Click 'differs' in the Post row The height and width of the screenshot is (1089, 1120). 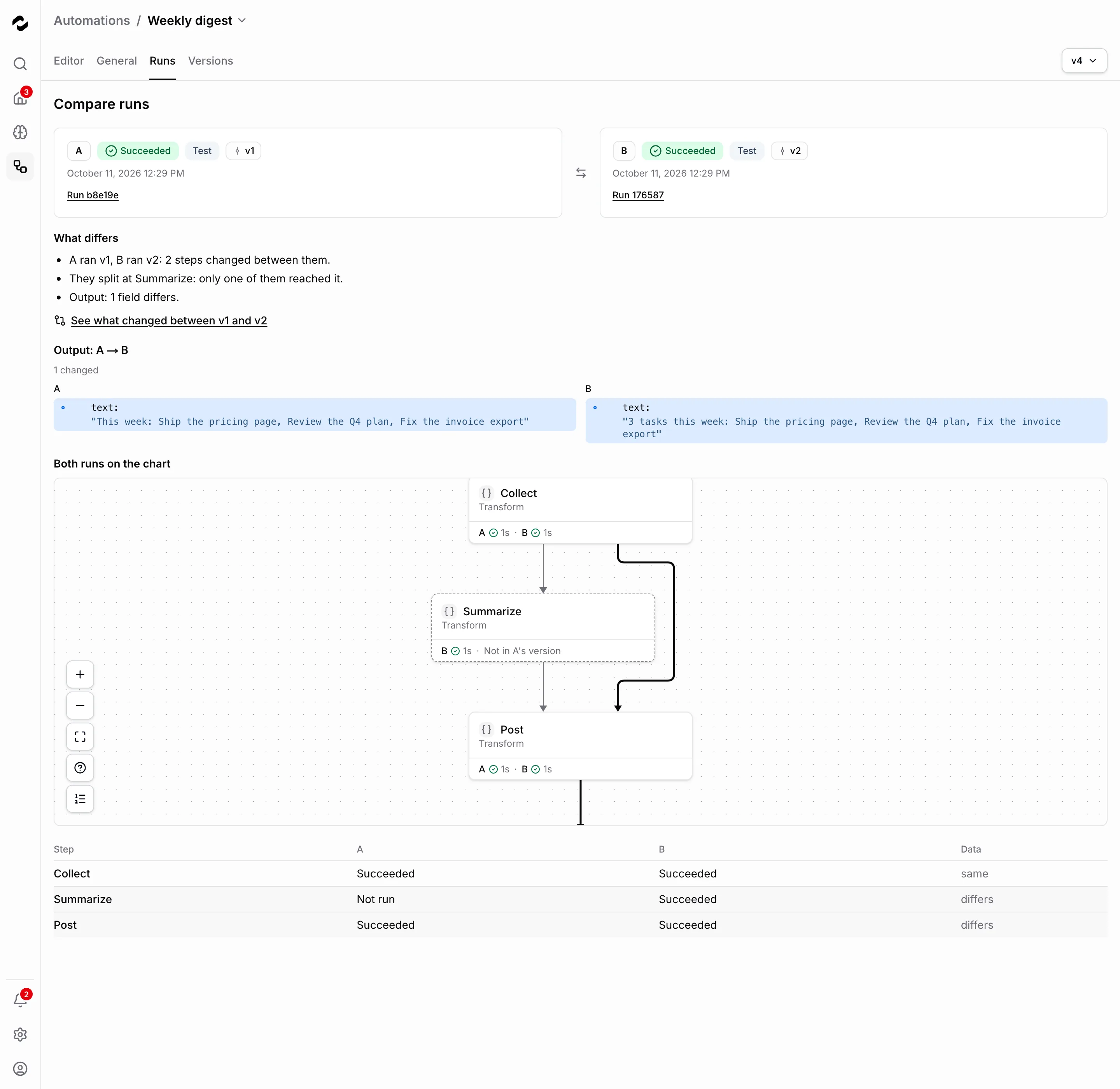click(976, 925)
